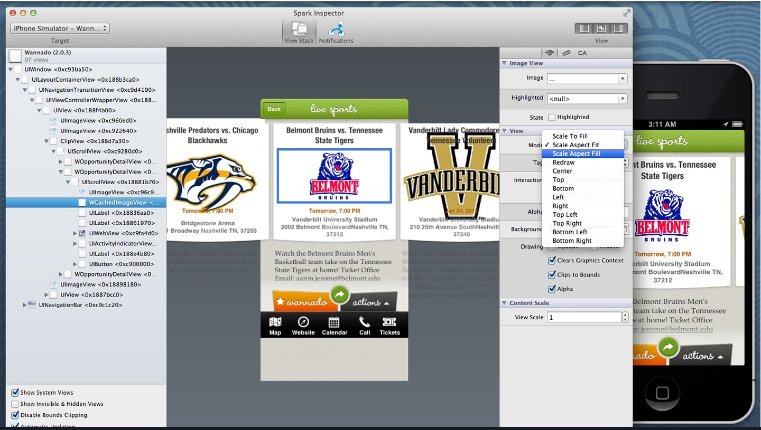761x430 pixels.
Task: Collapse the ClipView tree node
Action: coord(47,141)
